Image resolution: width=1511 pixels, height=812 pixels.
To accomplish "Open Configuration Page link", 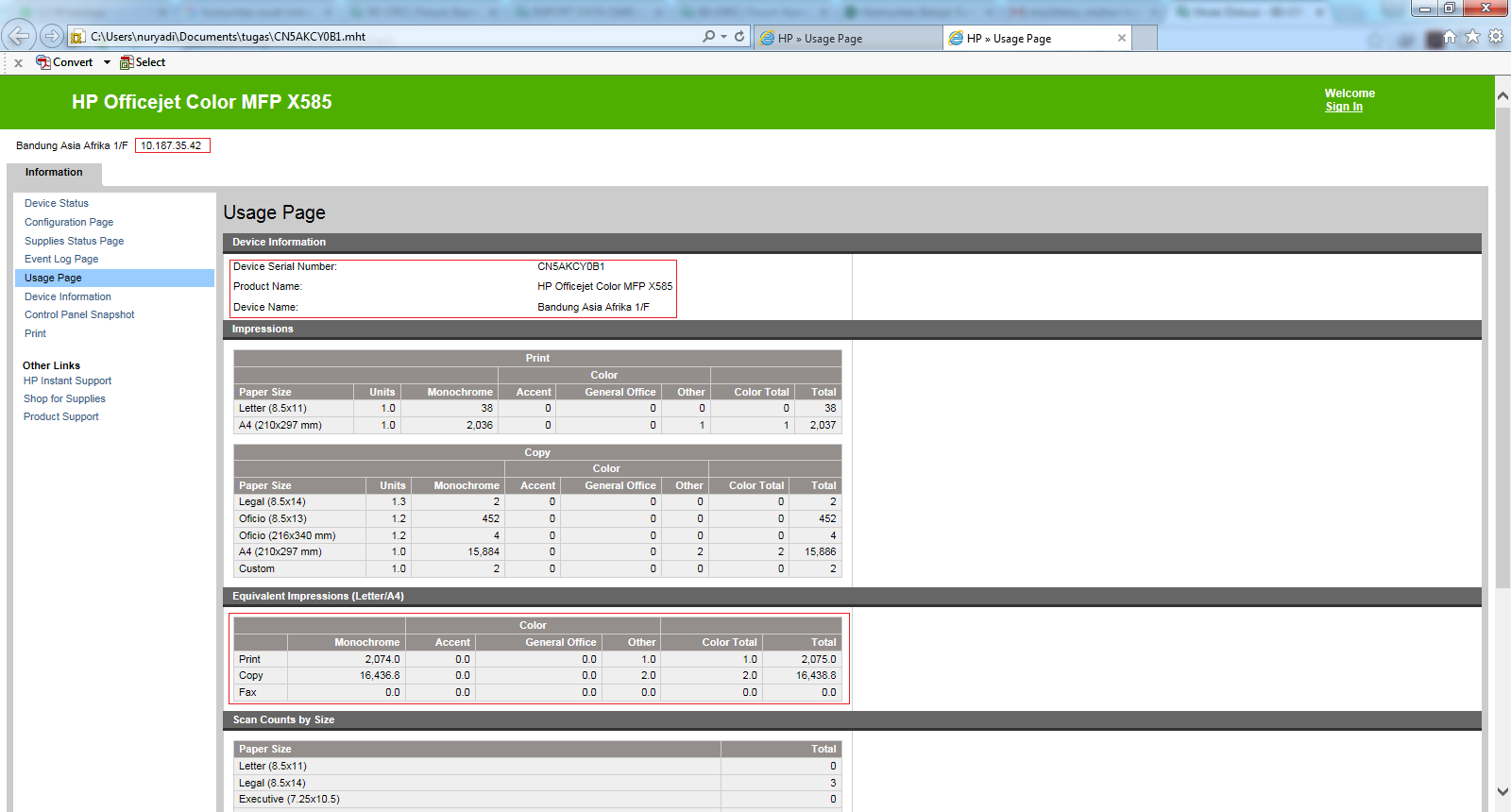I will (x=69, y=222).
